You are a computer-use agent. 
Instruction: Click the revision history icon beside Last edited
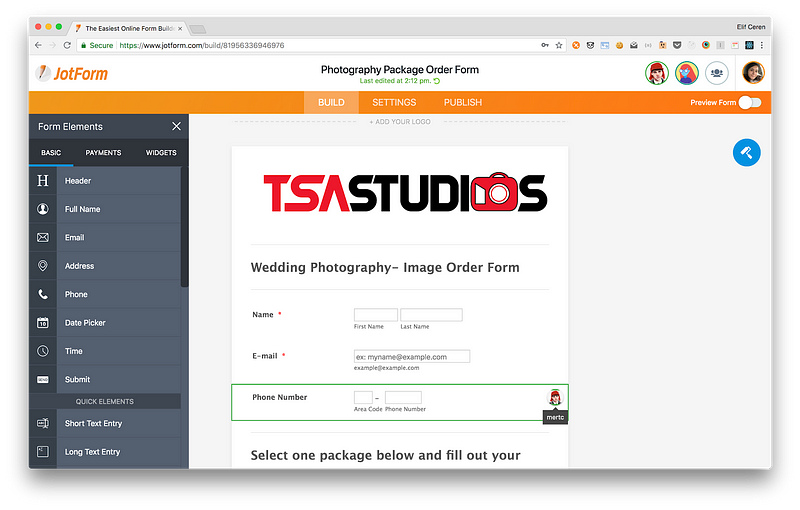(437, 81)
